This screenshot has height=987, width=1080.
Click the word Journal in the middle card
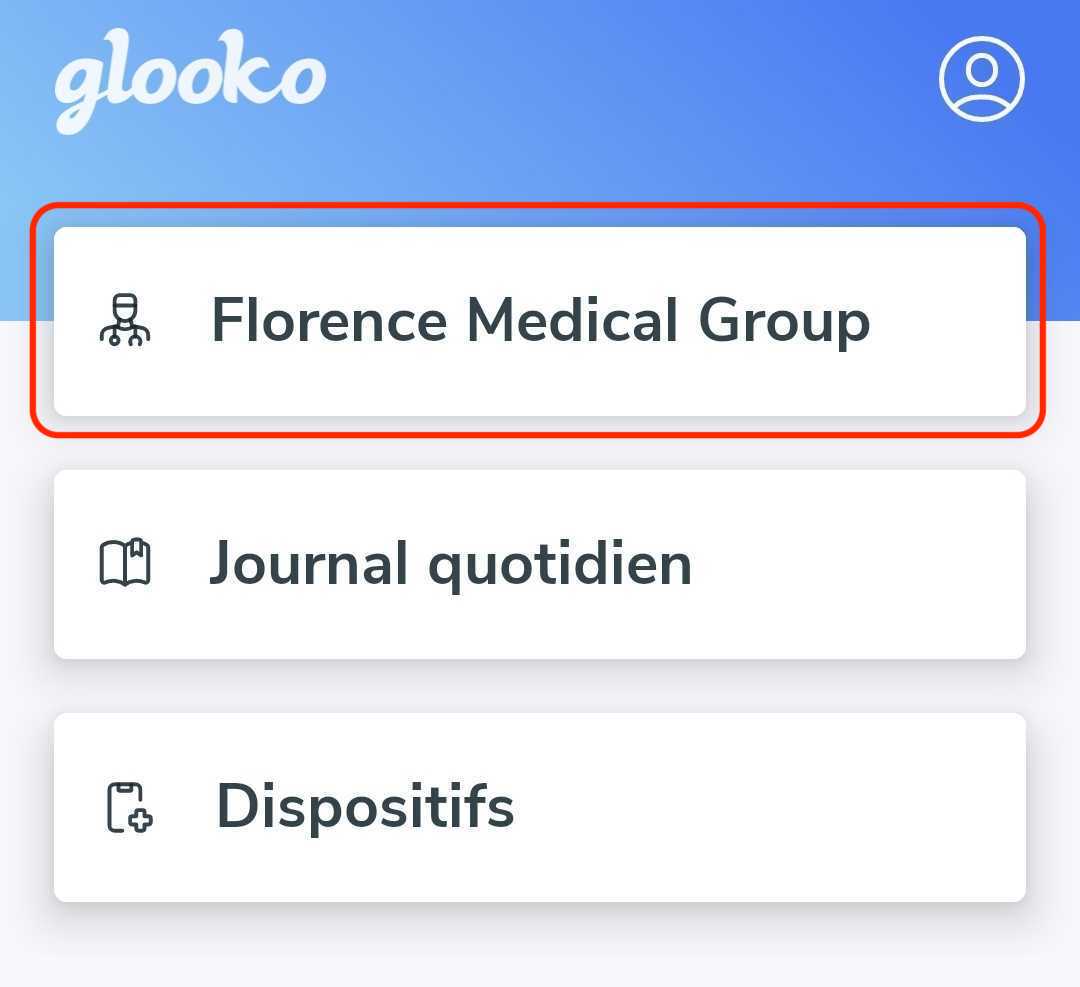click(x=309, y=563)
